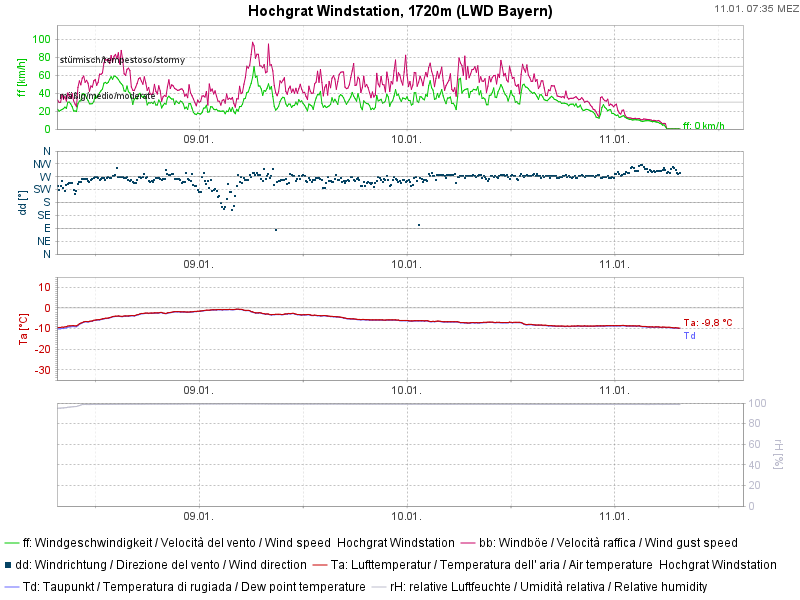The height and width of the screenshot is (600, 800).
Task: Click the 'dd [°]' wind direction axis title
Action: pyautogui.click(x=22, y=202)
